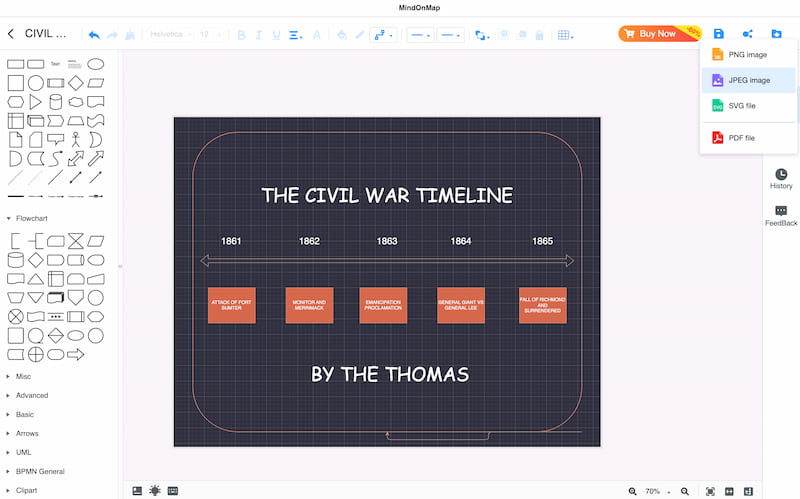Open the History panel
Viewport: 800px width, 499px height.
click(781, 179)
